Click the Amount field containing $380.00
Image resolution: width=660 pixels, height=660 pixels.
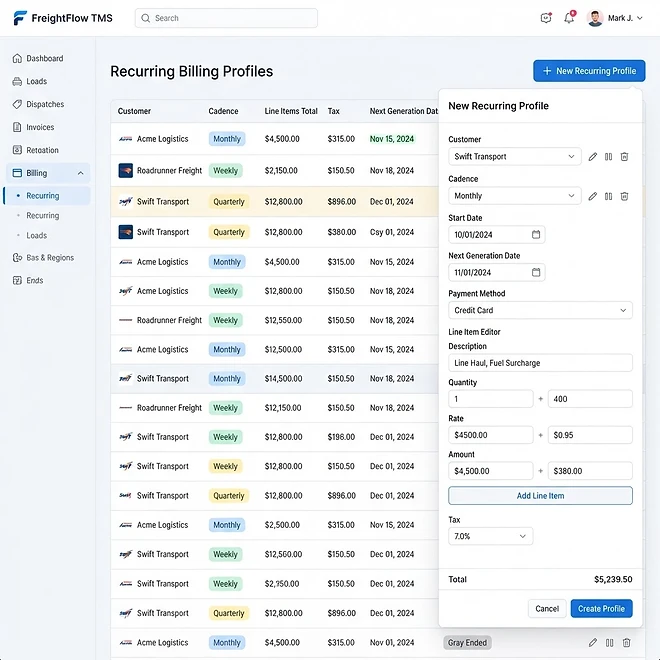(590, 471)
